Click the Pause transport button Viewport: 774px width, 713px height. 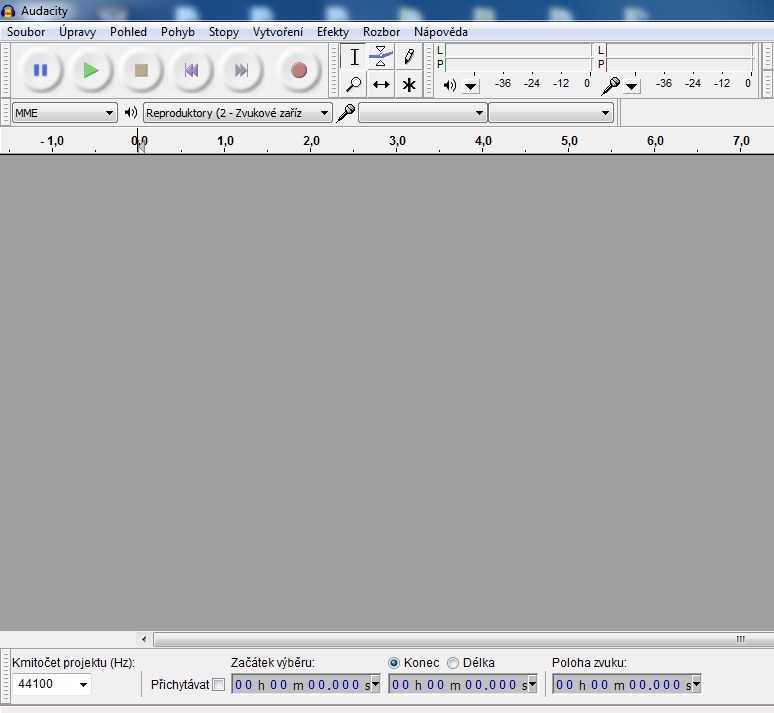[41, 70]
